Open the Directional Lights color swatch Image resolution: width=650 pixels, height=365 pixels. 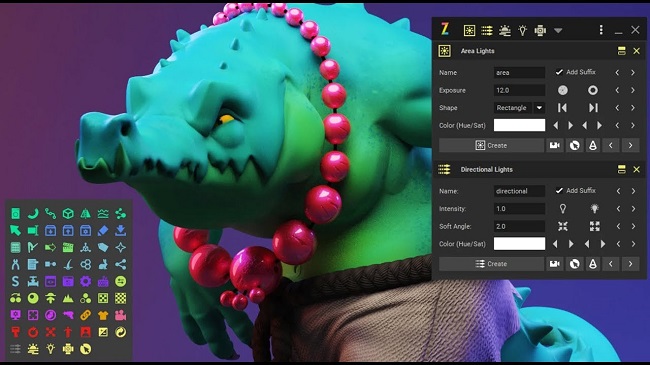click(519, 244)
